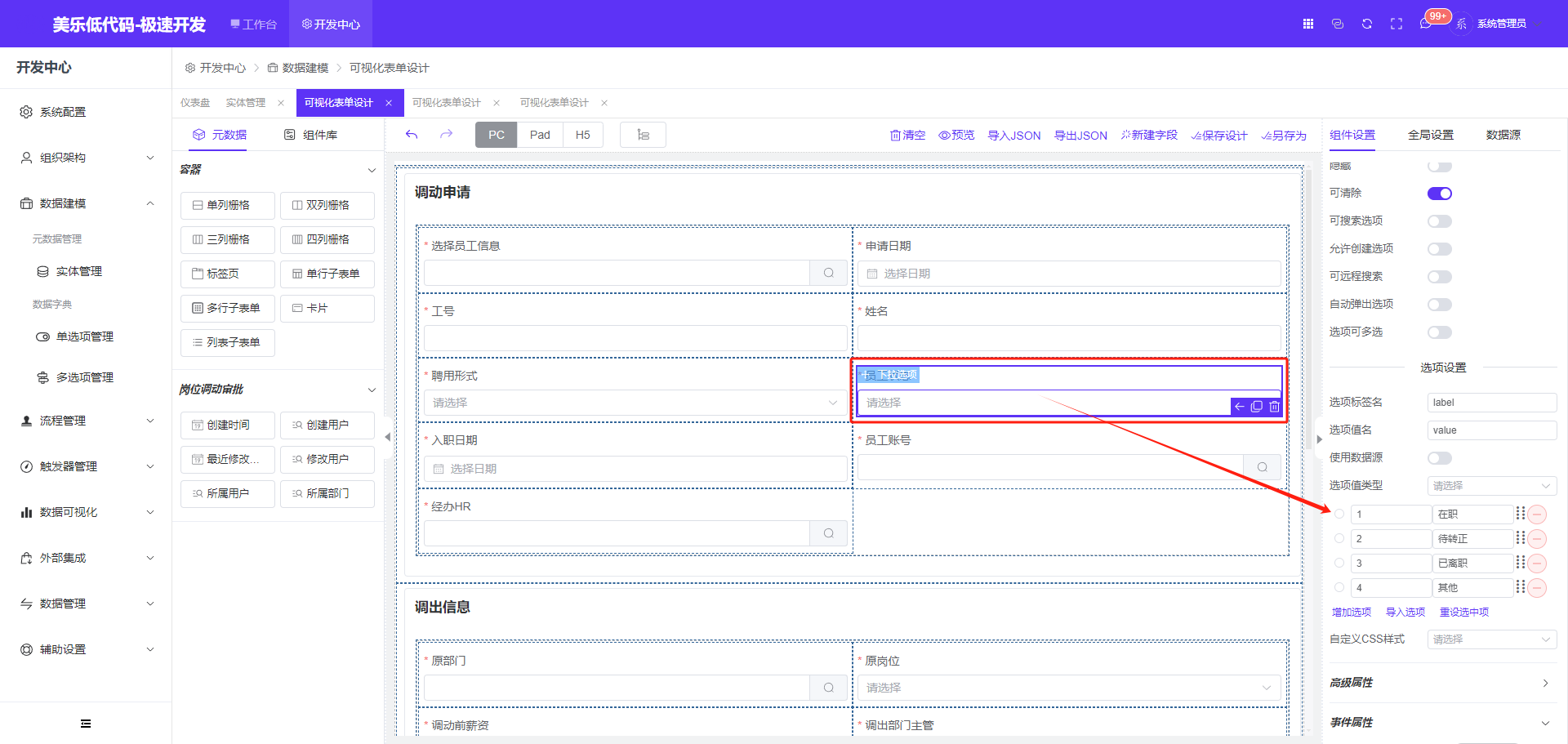The width and height of the screenshot is (1568, 744).
Task: Select the radio button for option 已离职
Action: coord(1339,564)
